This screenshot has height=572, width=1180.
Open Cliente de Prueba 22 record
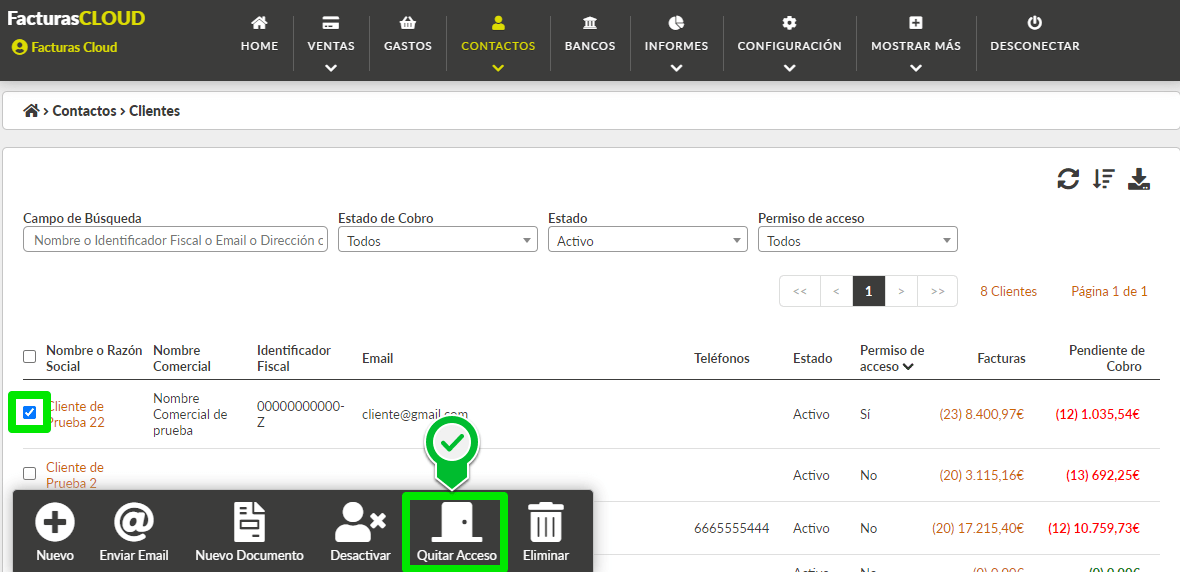[75, 414]
